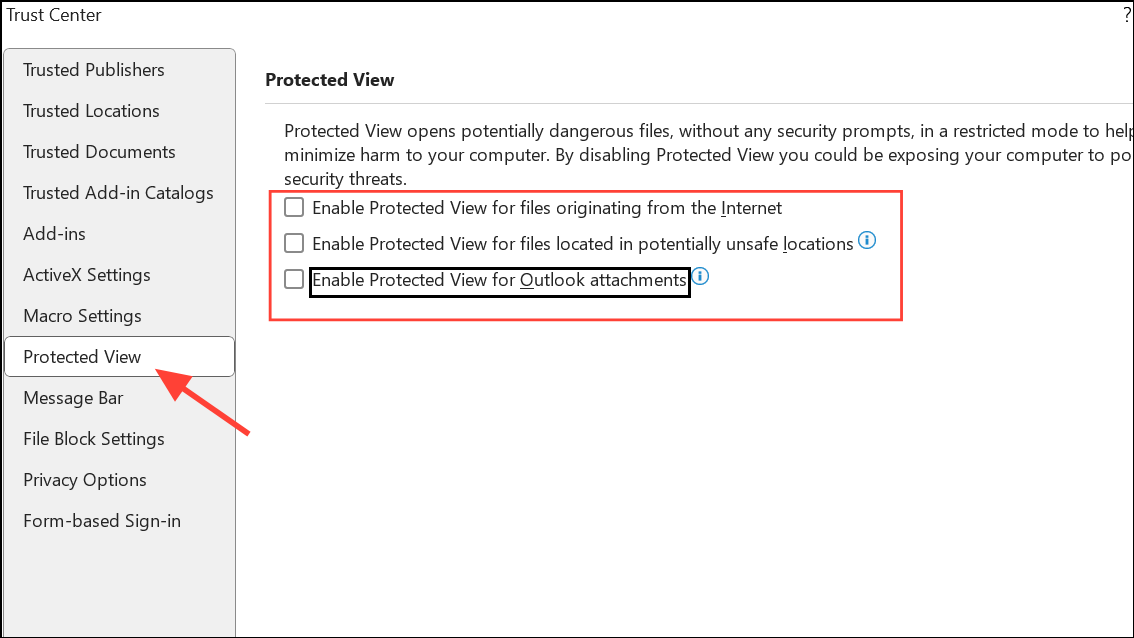Viewport: 1134px width, 638px height.
Task: Open the Trusted Publishers settings
Action: tap(93, 69)
